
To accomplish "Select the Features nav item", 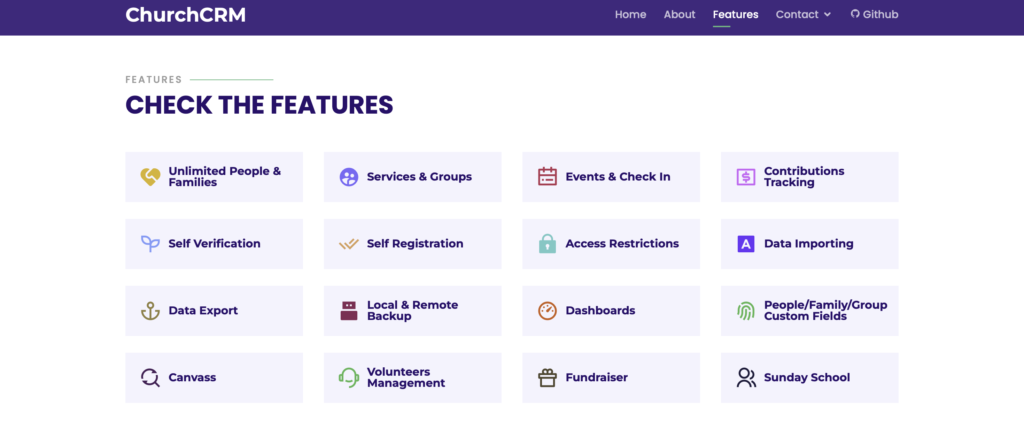I will 735,14.
